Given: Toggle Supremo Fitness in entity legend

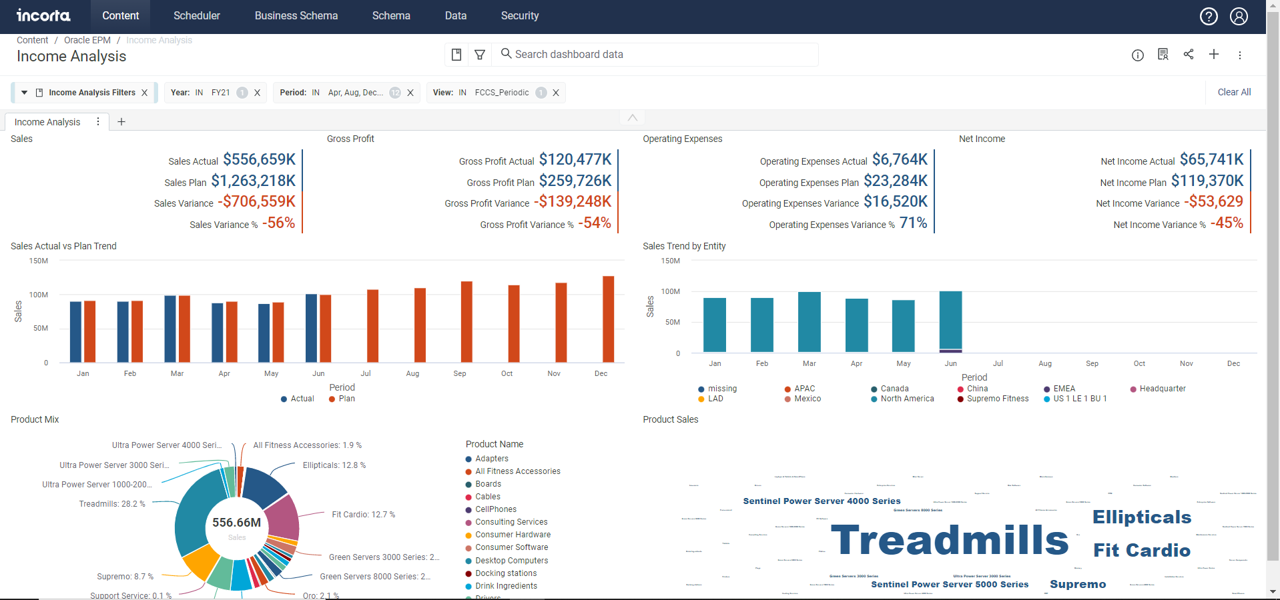Looking at the screenshot, I should tap(993, 398).
